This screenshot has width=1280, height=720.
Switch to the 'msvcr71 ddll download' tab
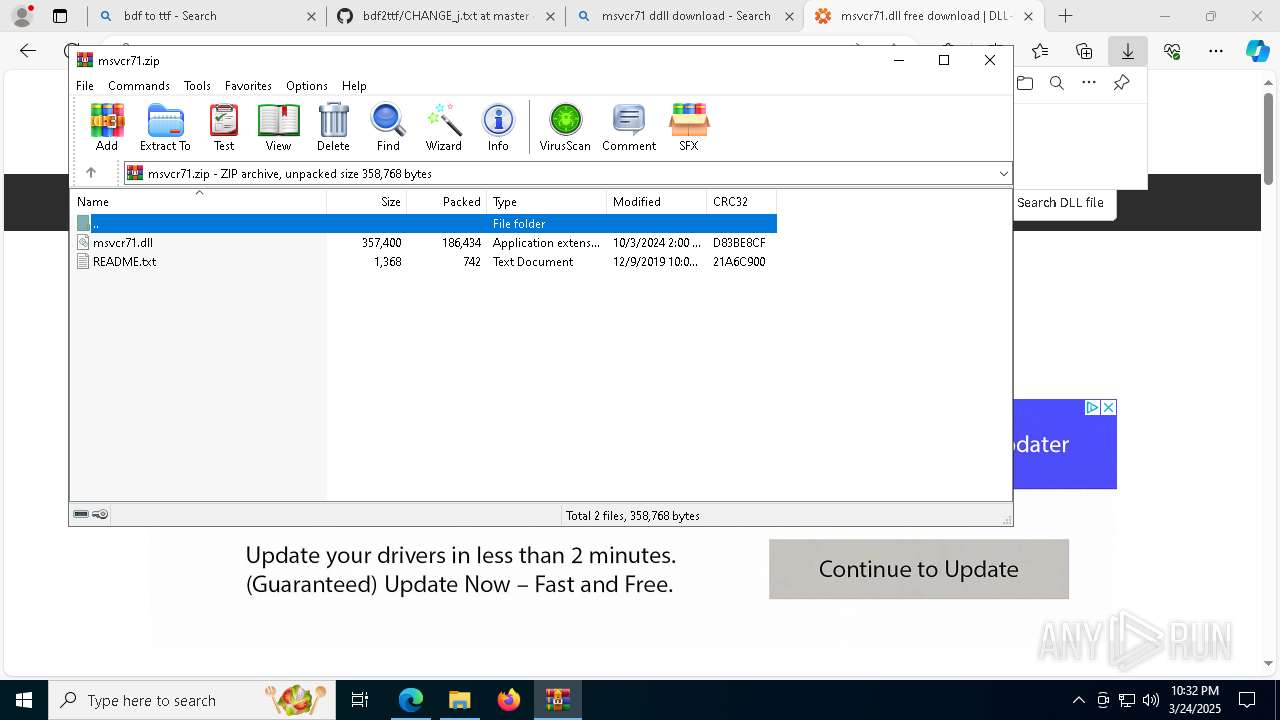684,16
